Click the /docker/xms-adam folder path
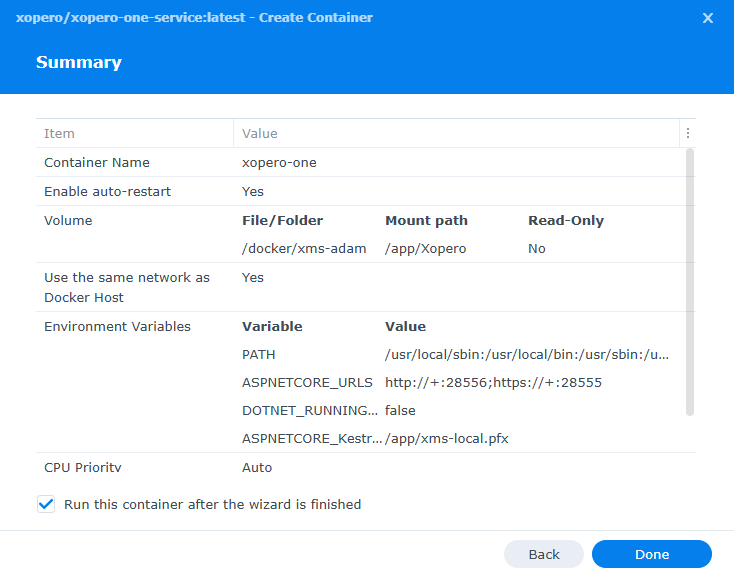734x575 pixels. tap(304, 248)
